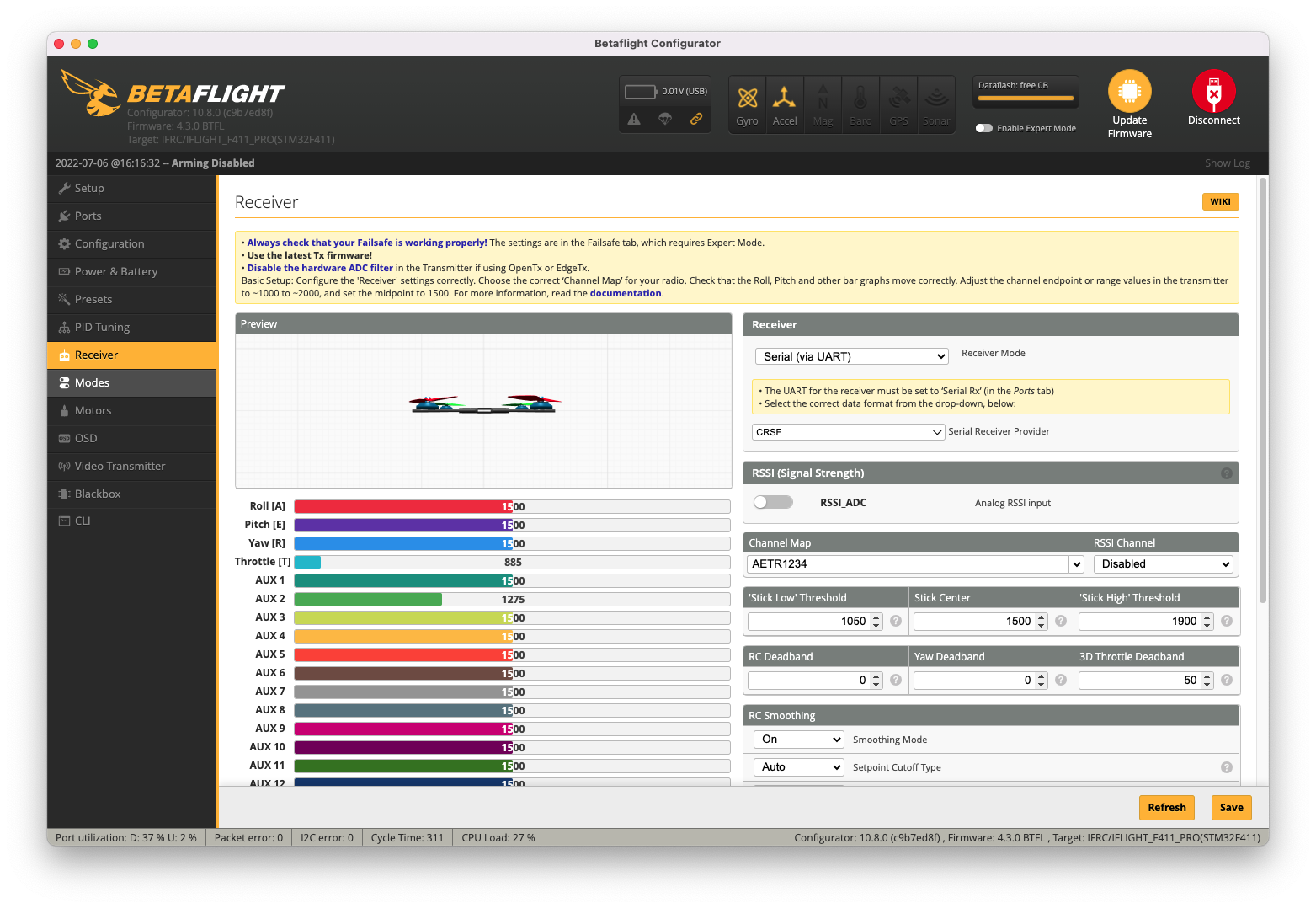Click the orange link status icon
This screenshot has width=1316, height=908.
(696, 119)
